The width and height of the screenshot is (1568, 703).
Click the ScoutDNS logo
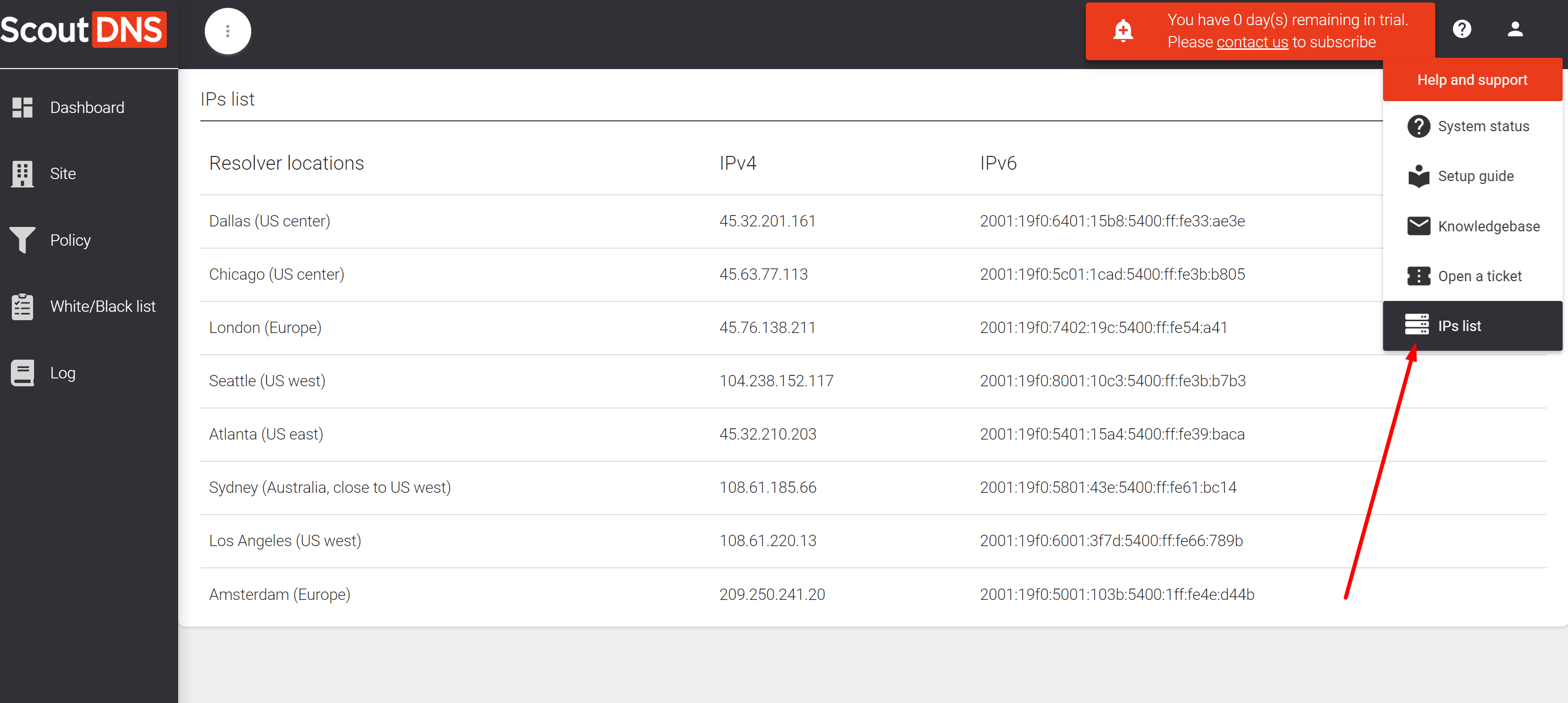(x=83, y=30)
